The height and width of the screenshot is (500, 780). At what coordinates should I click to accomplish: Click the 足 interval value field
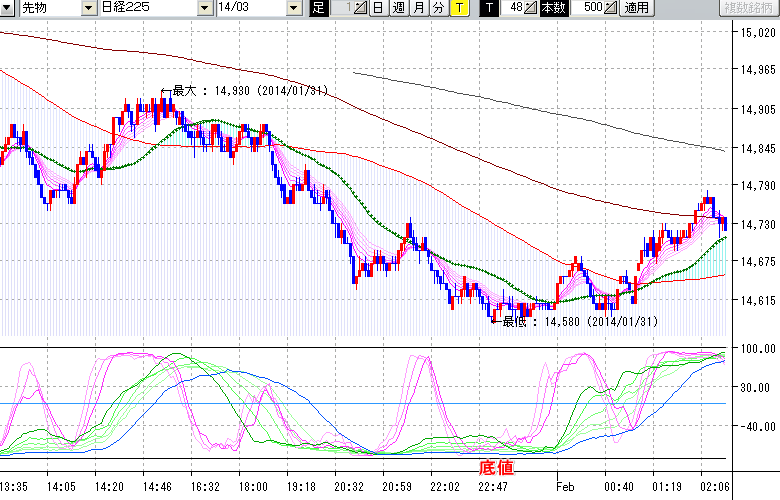pyautogui.click(x=340, y=8)
